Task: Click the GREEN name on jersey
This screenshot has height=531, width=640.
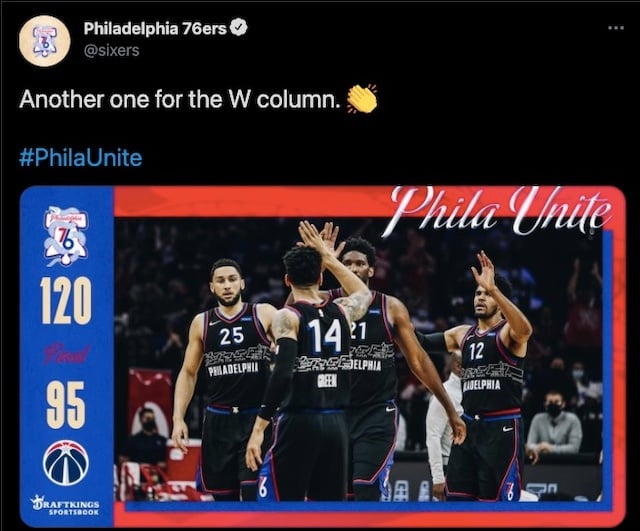Action: coord(327,381)
